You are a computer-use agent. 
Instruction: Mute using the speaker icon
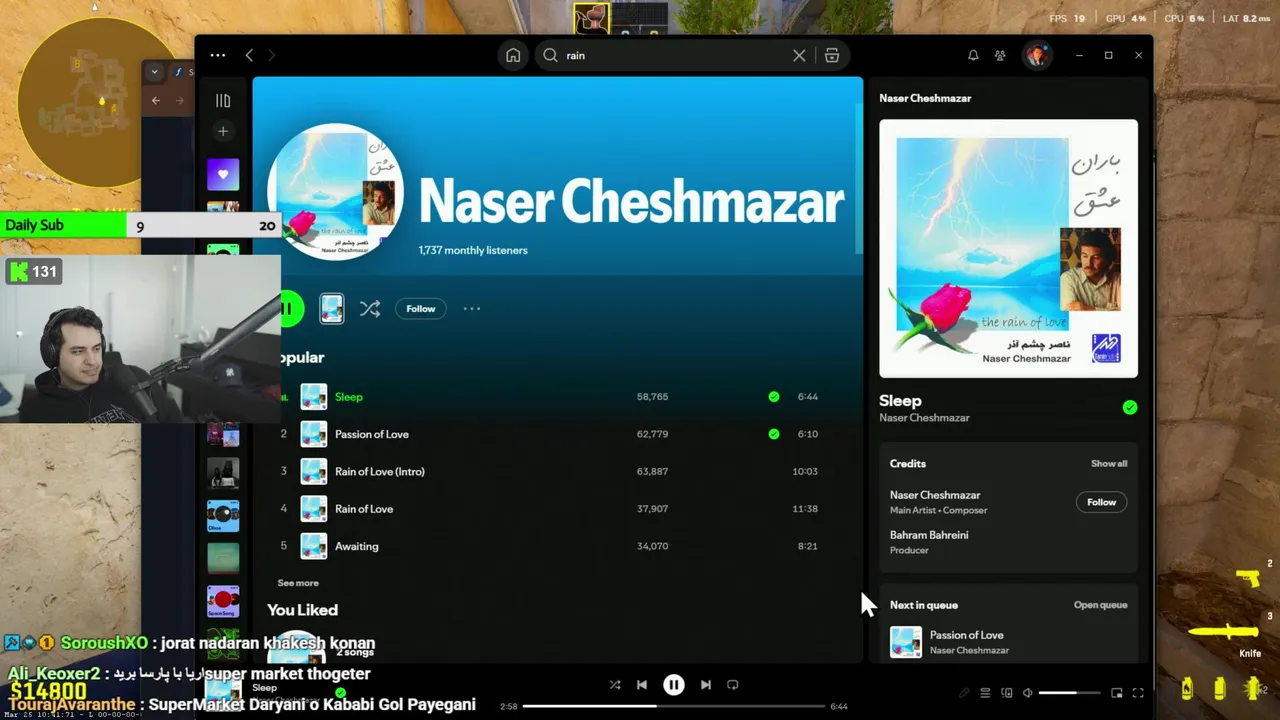point(1027,693)
